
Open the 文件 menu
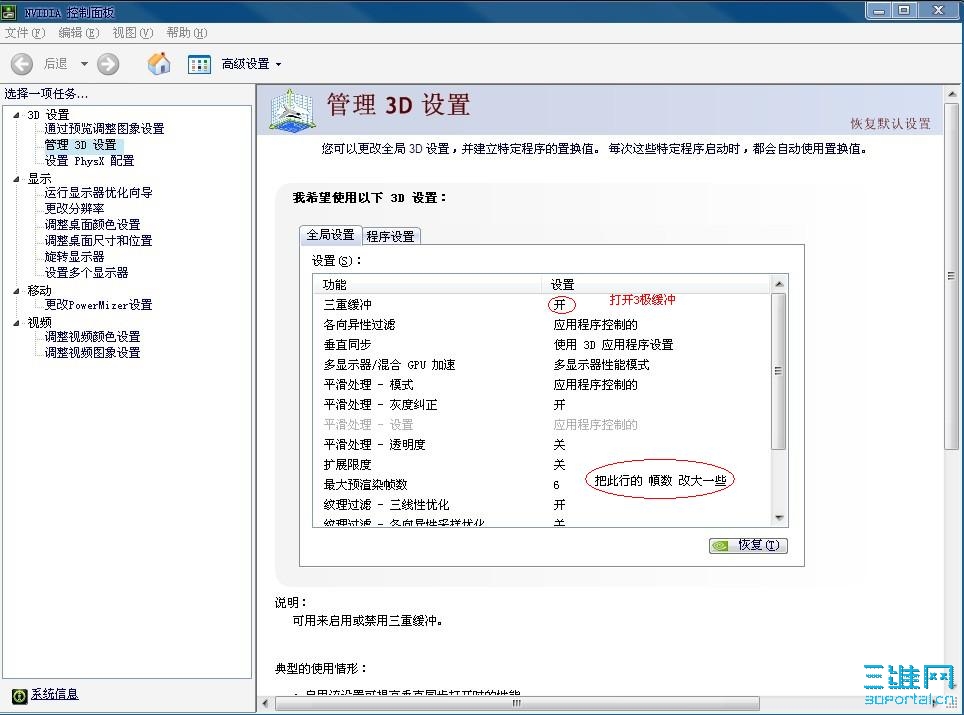click(x=25, y=33)
